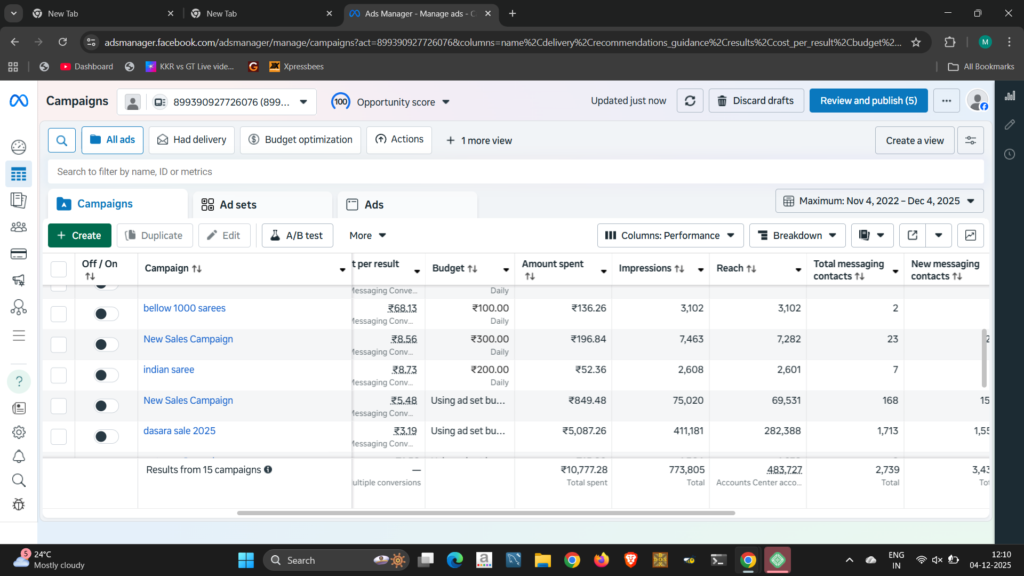This screenshot has height=576, width=1024.
Task: Click the search and filter input field
Action: (515, 172)
